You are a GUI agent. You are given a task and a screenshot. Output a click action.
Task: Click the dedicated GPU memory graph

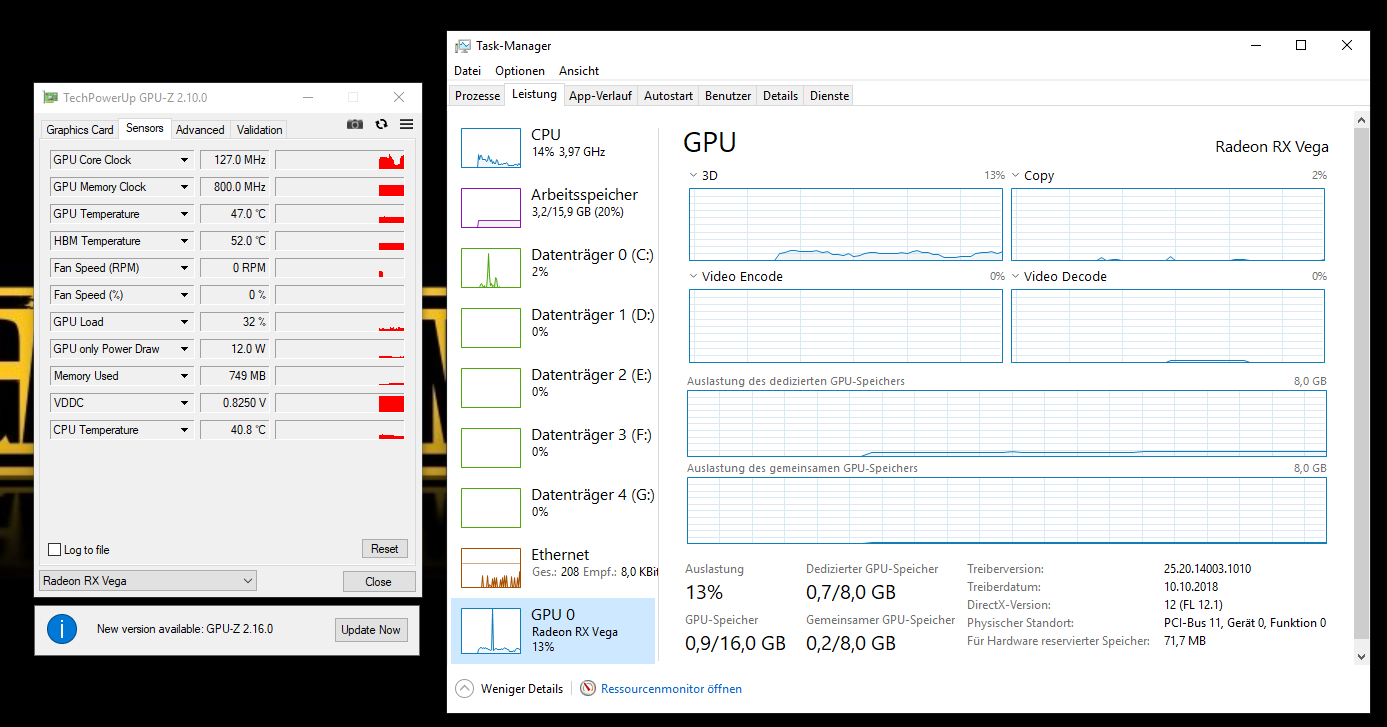coord(1007,423)
